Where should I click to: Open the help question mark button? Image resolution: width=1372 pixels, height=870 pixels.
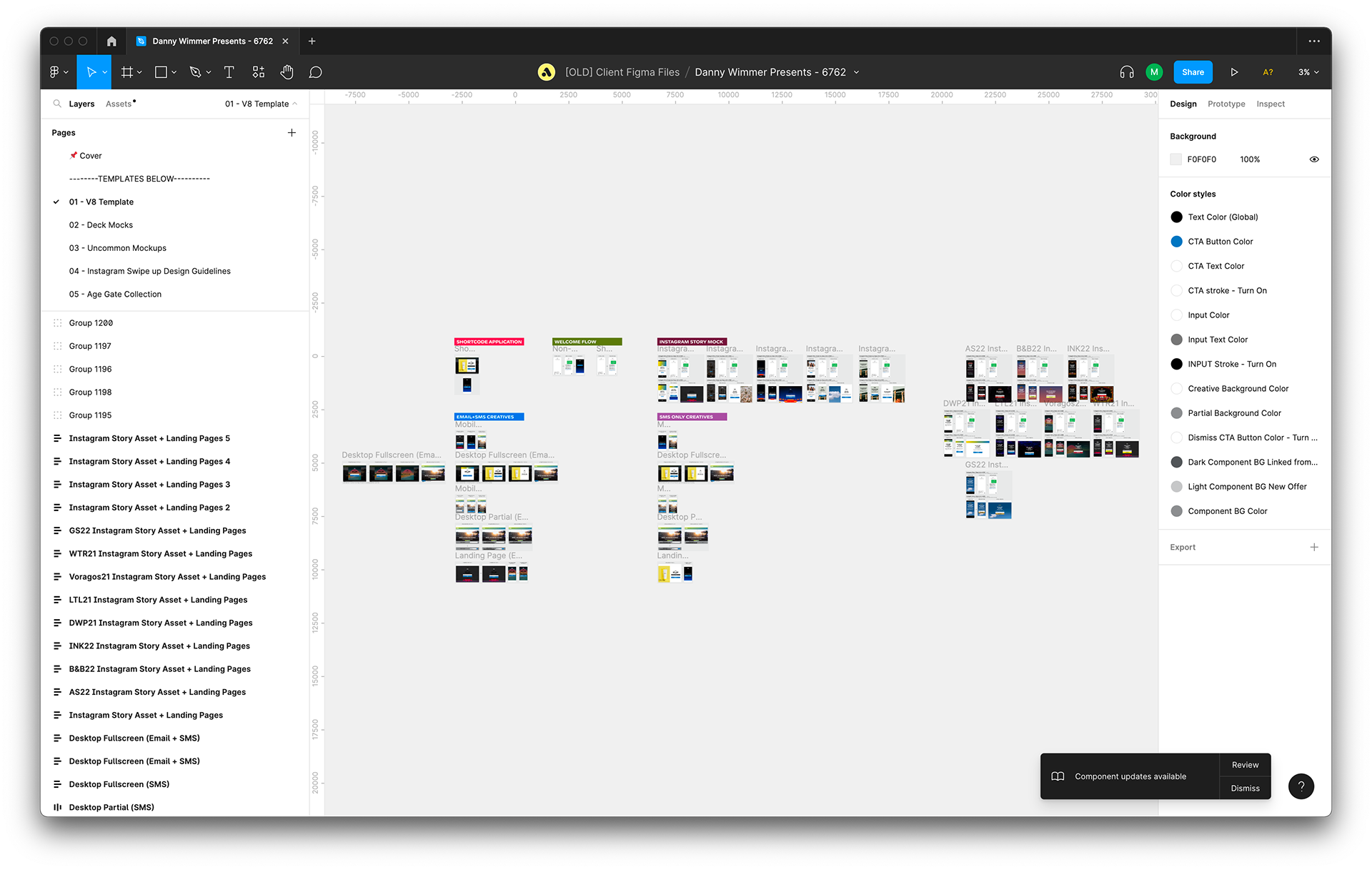pyautogui.click(x=1301, y=786)
